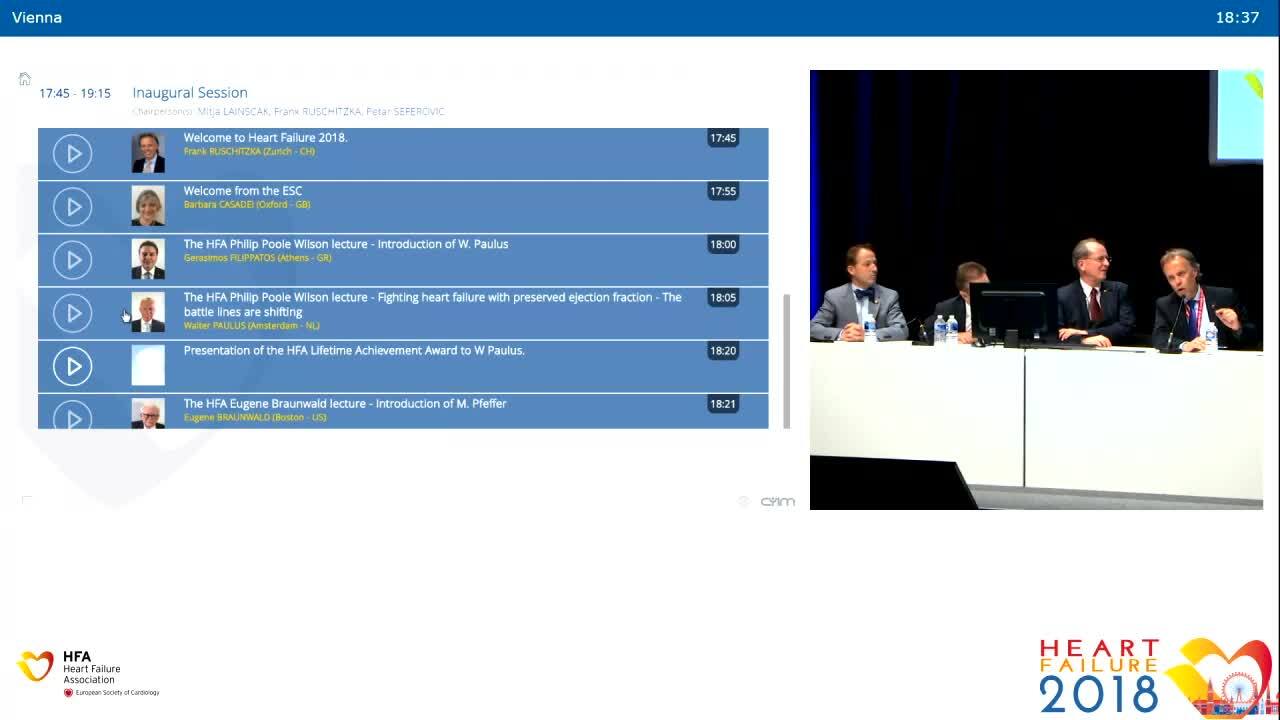Click Eugene Braunwald's speaker photo
Viewport: 1280px width, 720px height.
click(x=148, y=414)
